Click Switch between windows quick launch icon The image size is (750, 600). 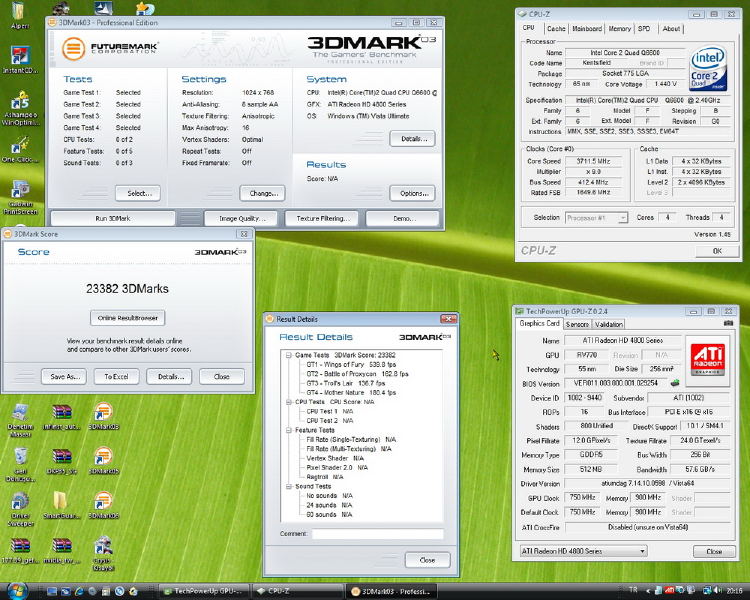click(x=66, y=591)
